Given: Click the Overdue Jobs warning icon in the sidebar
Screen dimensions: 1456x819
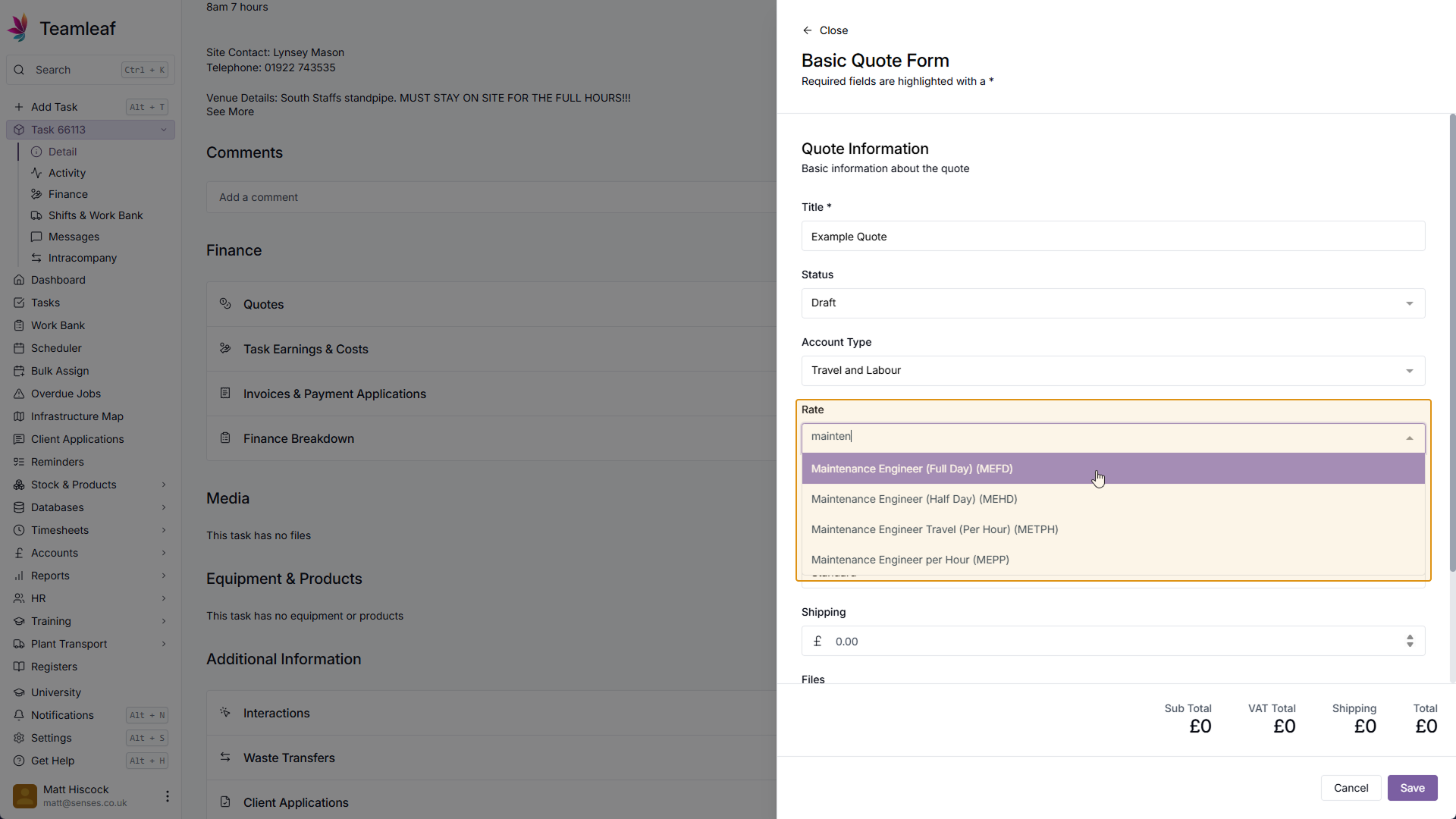Looking at the screenshot, I should [19, 394].
